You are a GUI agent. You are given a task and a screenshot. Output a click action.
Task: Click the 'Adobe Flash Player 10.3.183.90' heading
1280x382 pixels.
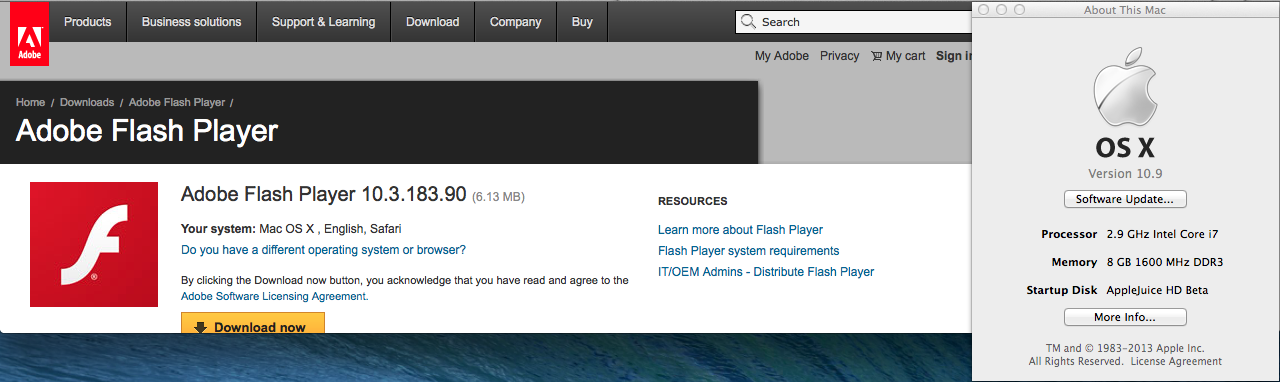[x=323, y=195]
